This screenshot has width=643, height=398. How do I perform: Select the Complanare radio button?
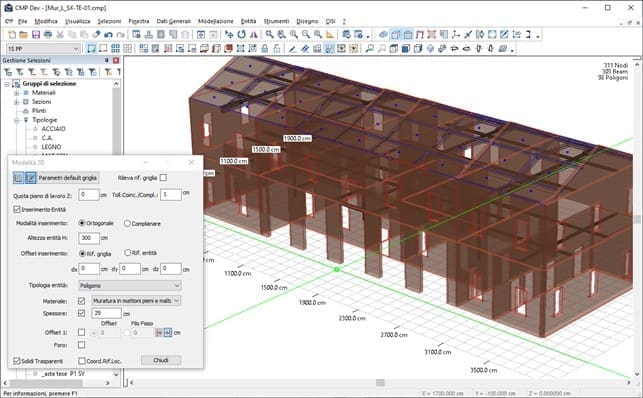click(127, 223)
